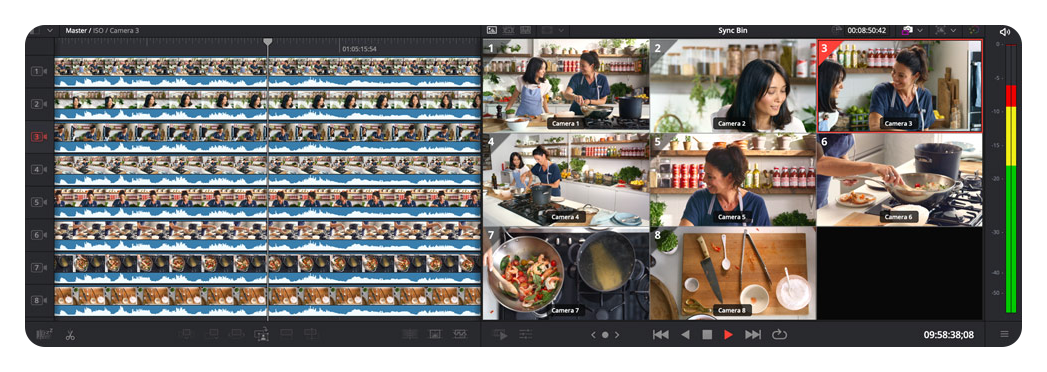Go to first frame
Viewport: 1047px width, 372px height.
coord(660,335)
